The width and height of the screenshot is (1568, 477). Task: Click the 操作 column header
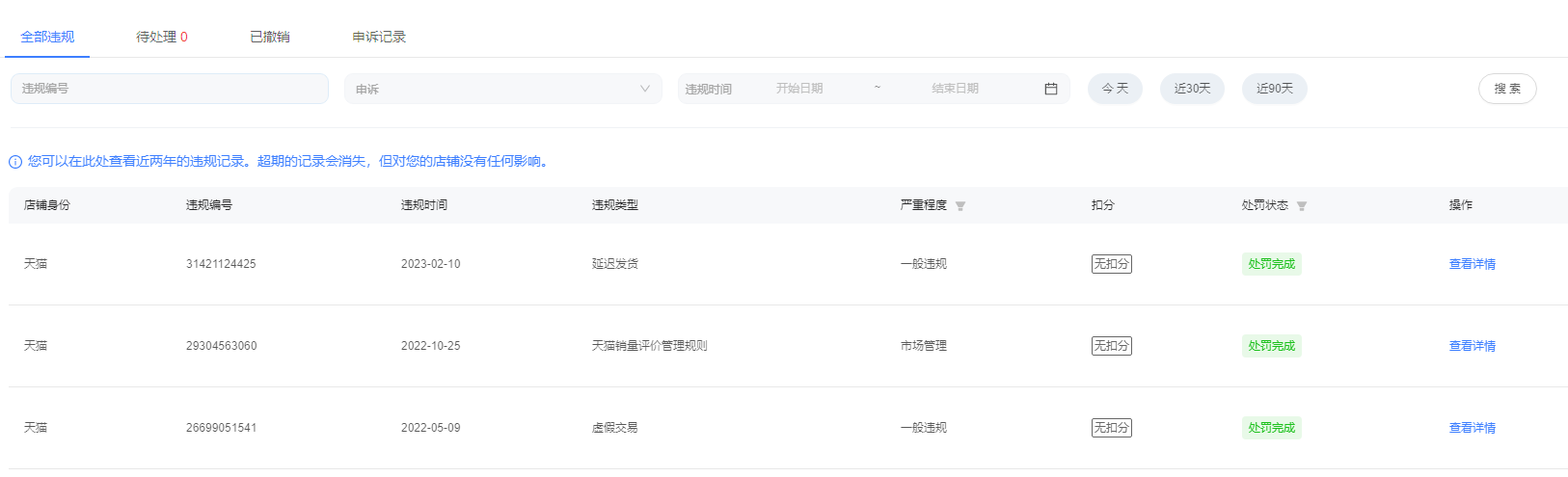1461,205
